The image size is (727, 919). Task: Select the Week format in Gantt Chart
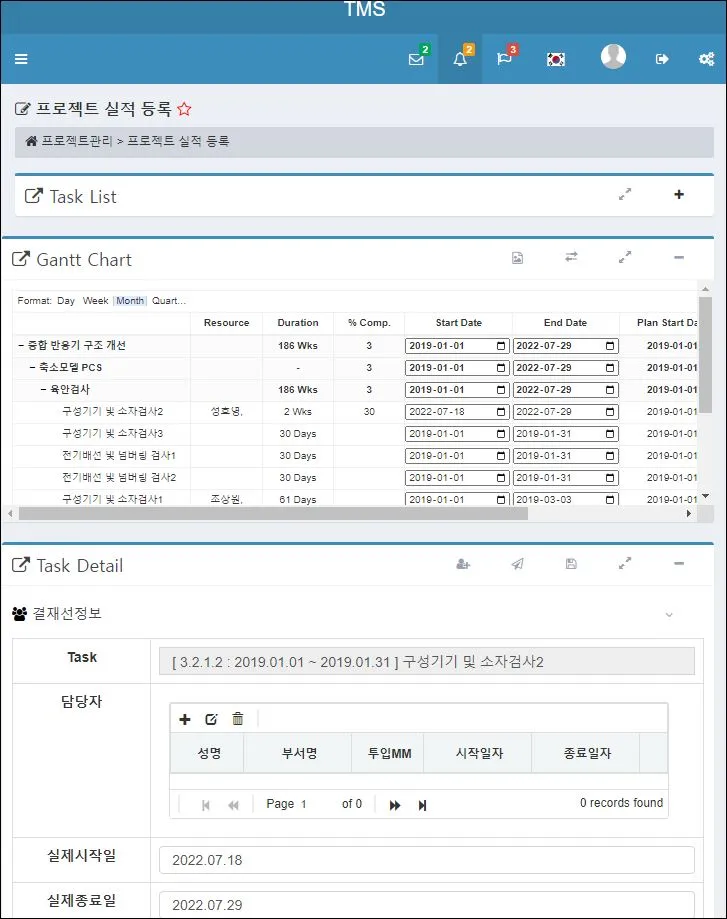point(96,301)
